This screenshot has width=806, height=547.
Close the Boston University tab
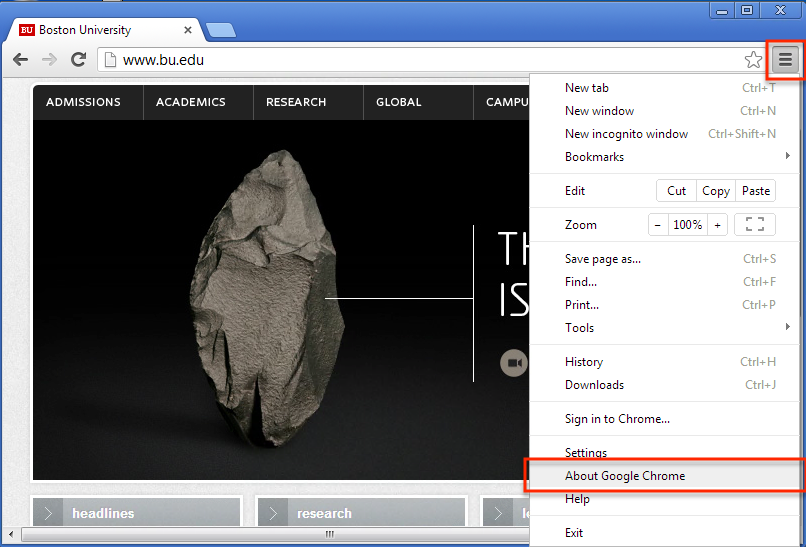(188, 30)
